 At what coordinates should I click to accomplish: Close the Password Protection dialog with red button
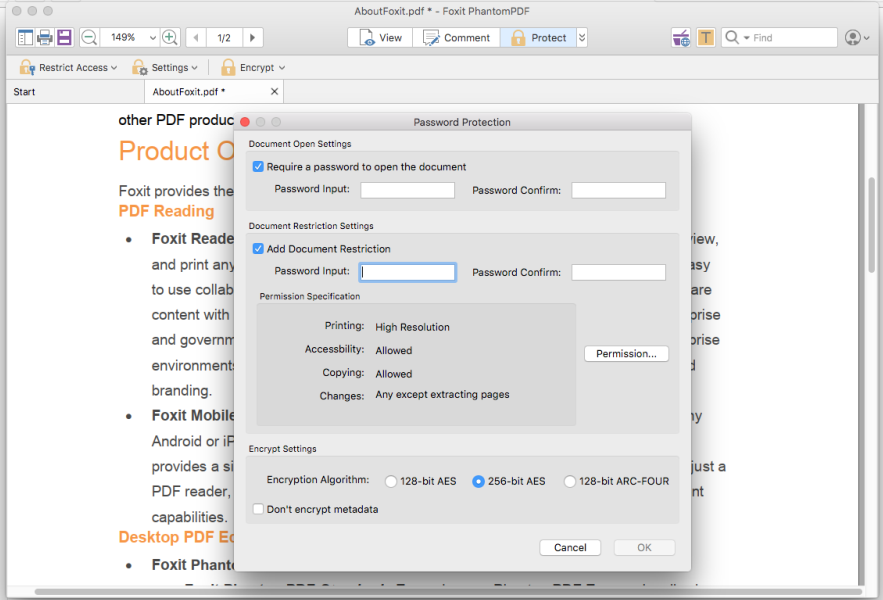tap(245, 122)
